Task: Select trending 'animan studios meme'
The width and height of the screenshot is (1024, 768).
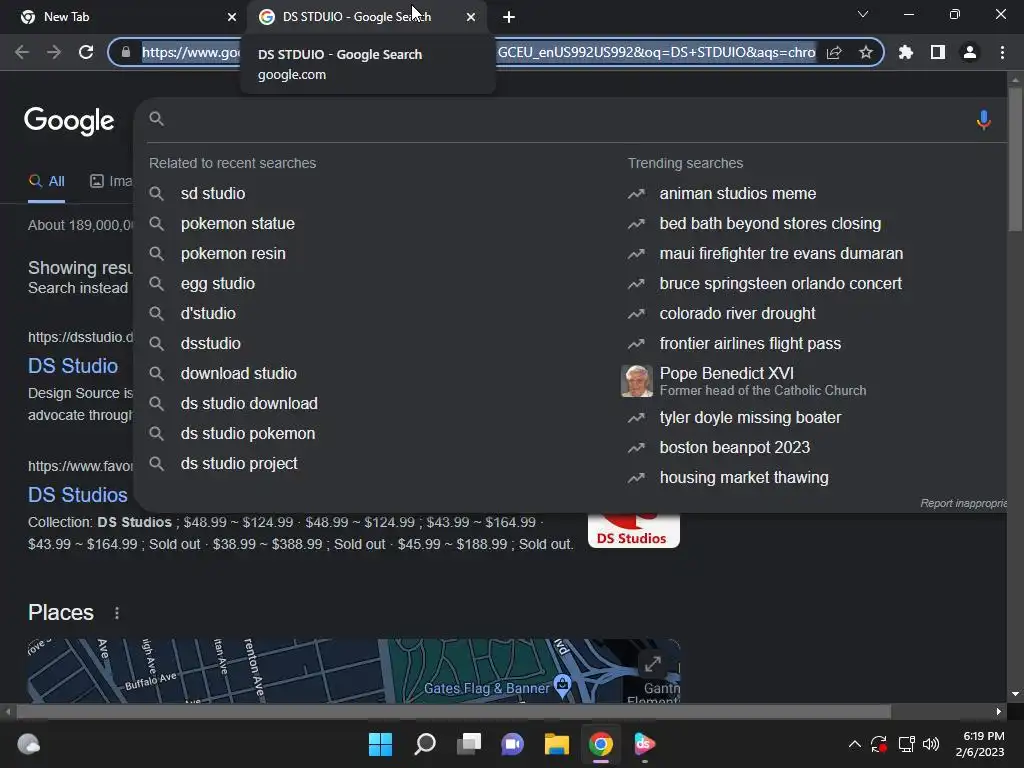Action: (738, 193)
